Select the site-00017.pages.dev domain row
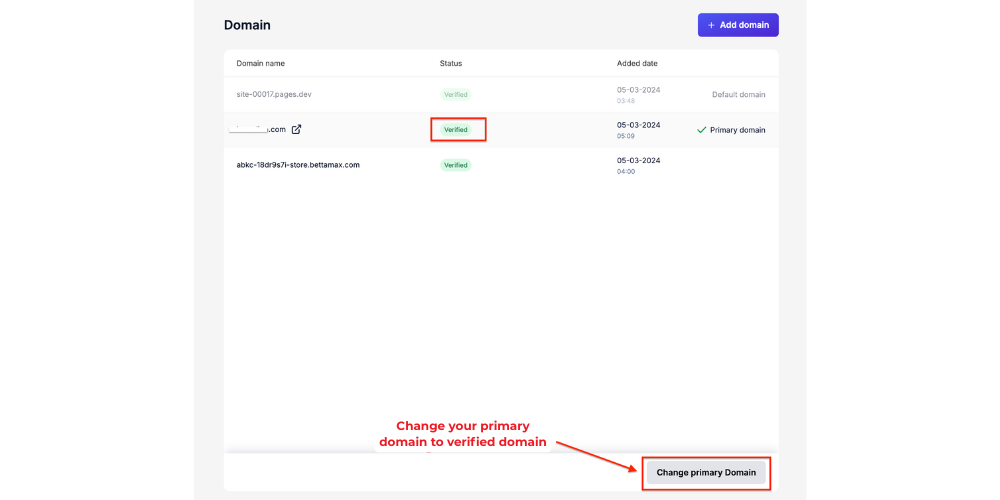This screenshot has width=1000, height=500. 273,95
